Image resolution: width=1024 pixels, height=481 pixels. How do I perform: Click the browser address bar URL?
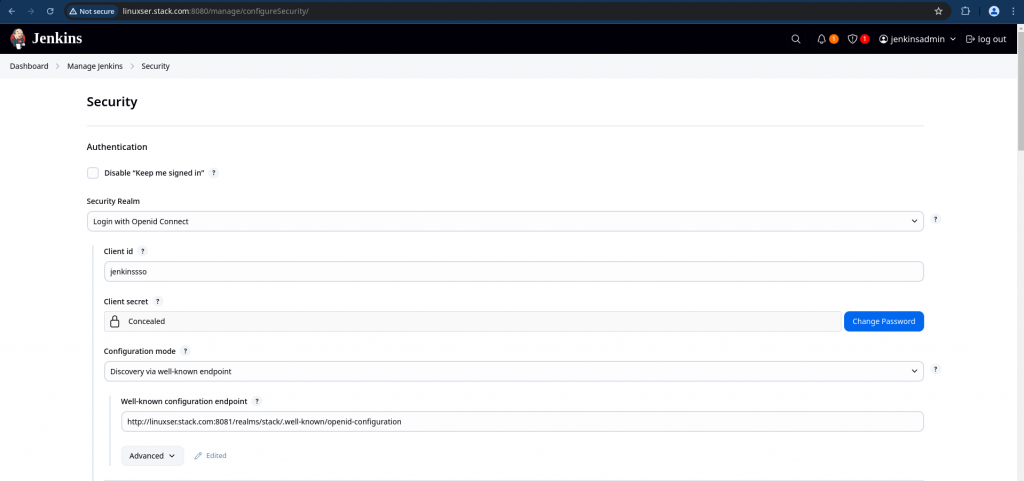[x=215, y=11]
